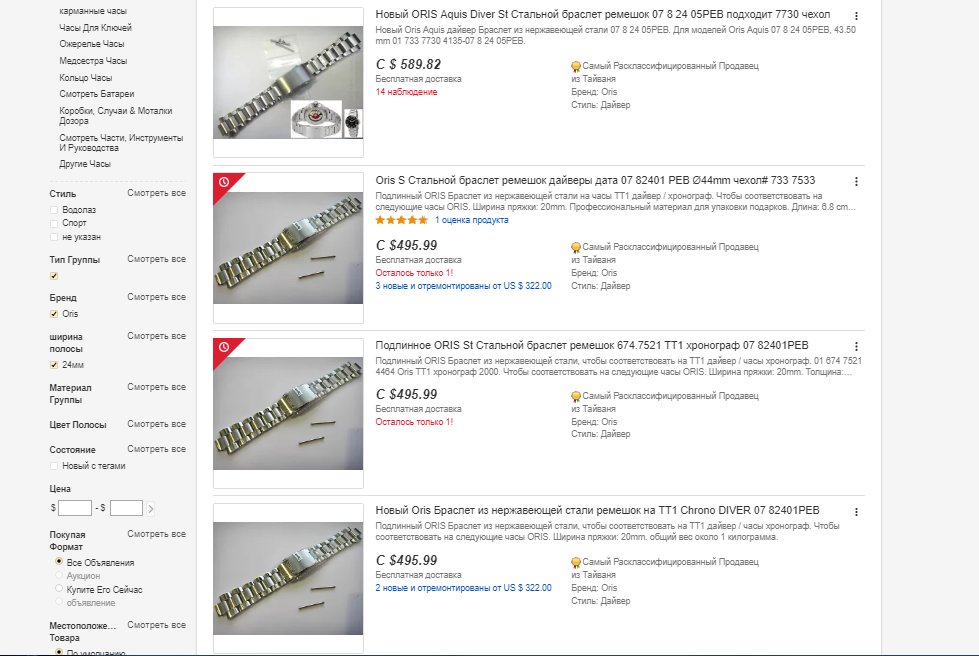The width and height of the screenshot is (979, 656).
Task: Uncheck the Oris brand filter
Action: [54, 314]
